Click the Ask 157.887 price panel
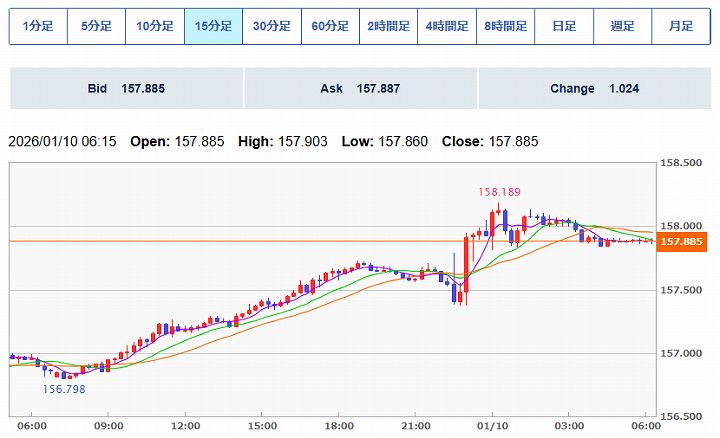The width and height of the screenshot is (720, 438). [x=359, y=88]
